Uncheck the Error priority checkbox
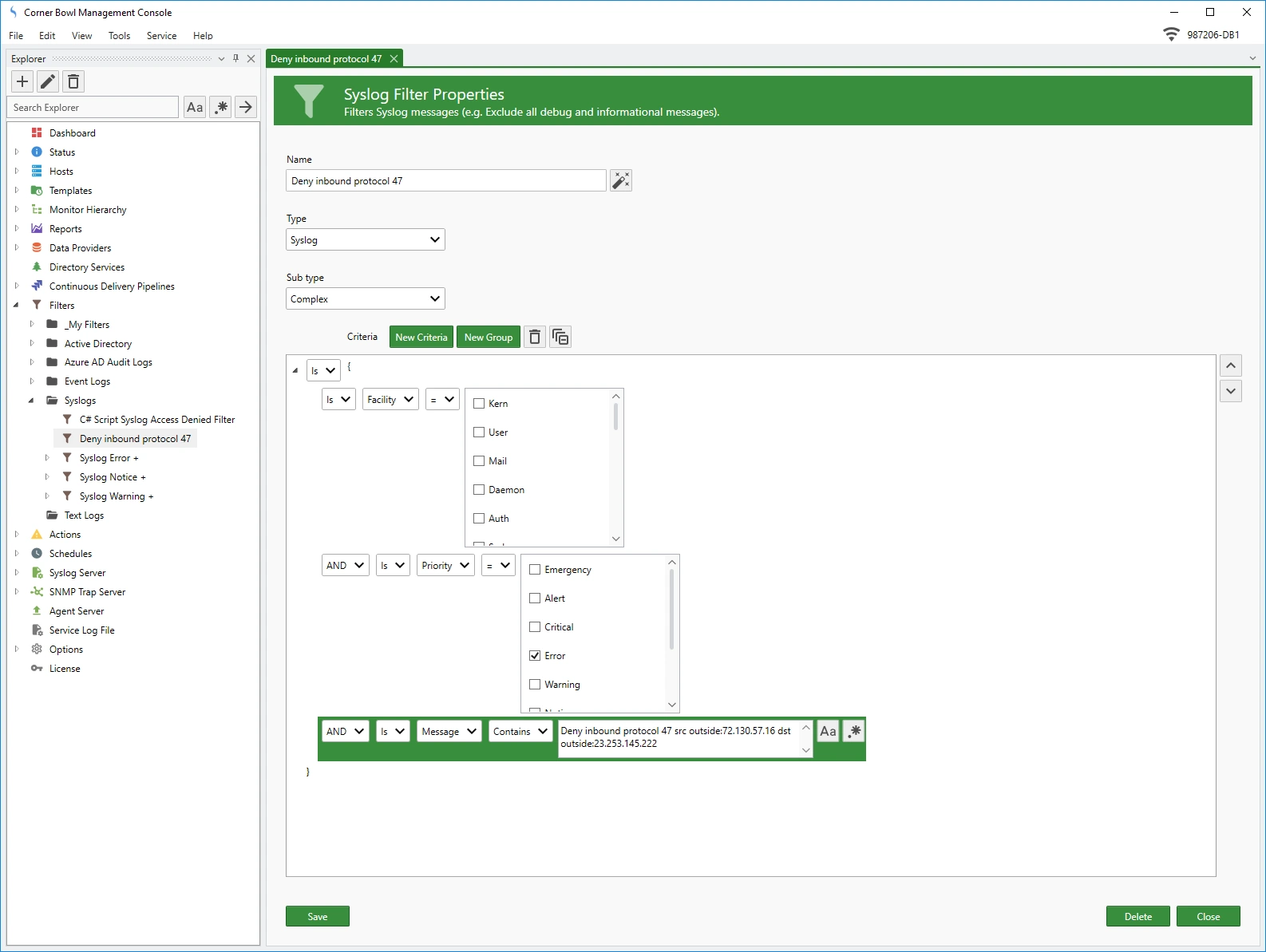The width and height of the screenshot is (1266, 952). point(535,656)
